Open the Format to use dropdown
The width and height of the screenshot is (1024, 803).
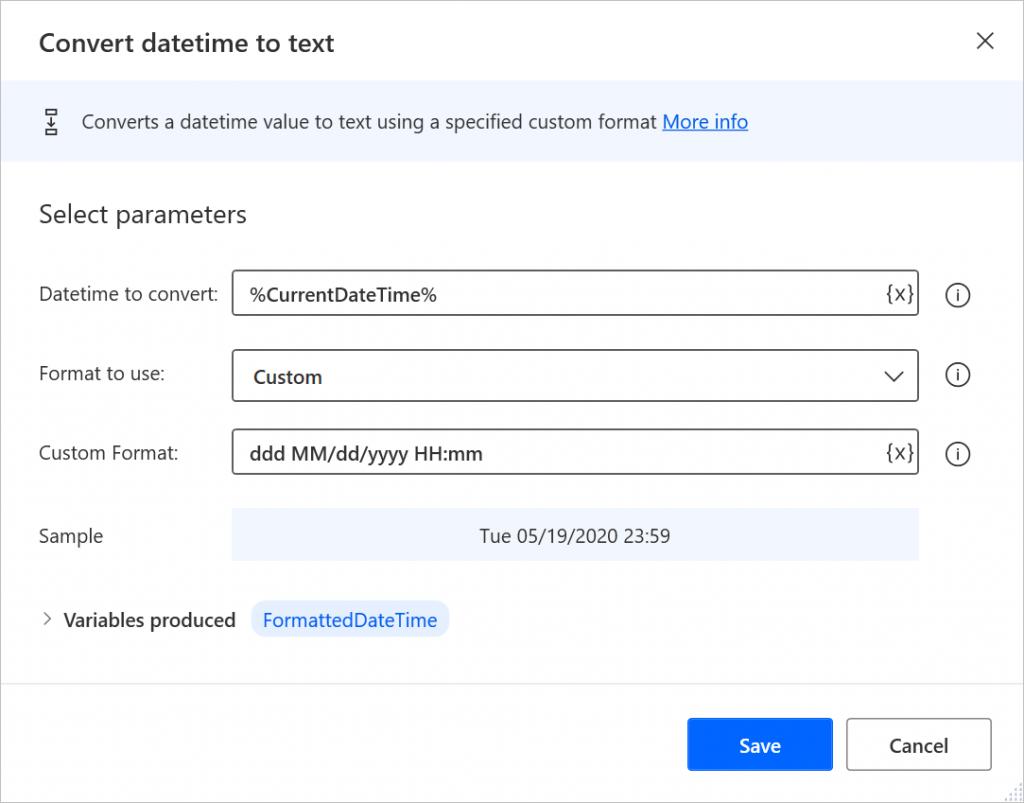click(x=575, y=376)
